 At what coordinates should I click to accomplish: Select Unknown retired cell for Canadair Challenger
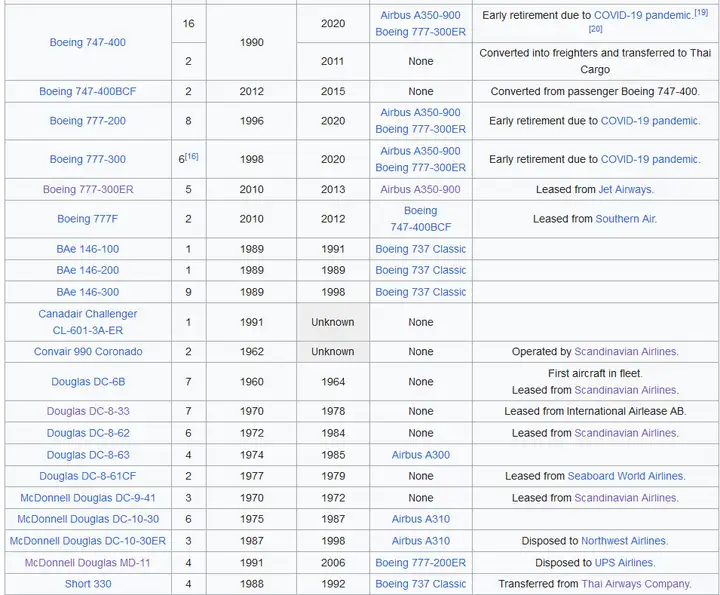coord(333,322)
